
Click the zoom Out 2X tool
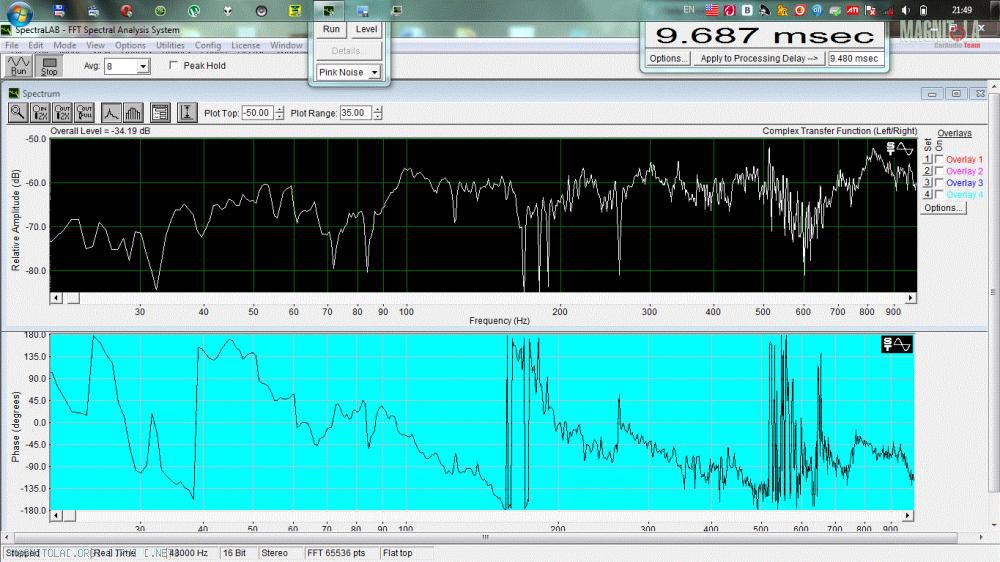pyautogui.click(x=62, y=113)
